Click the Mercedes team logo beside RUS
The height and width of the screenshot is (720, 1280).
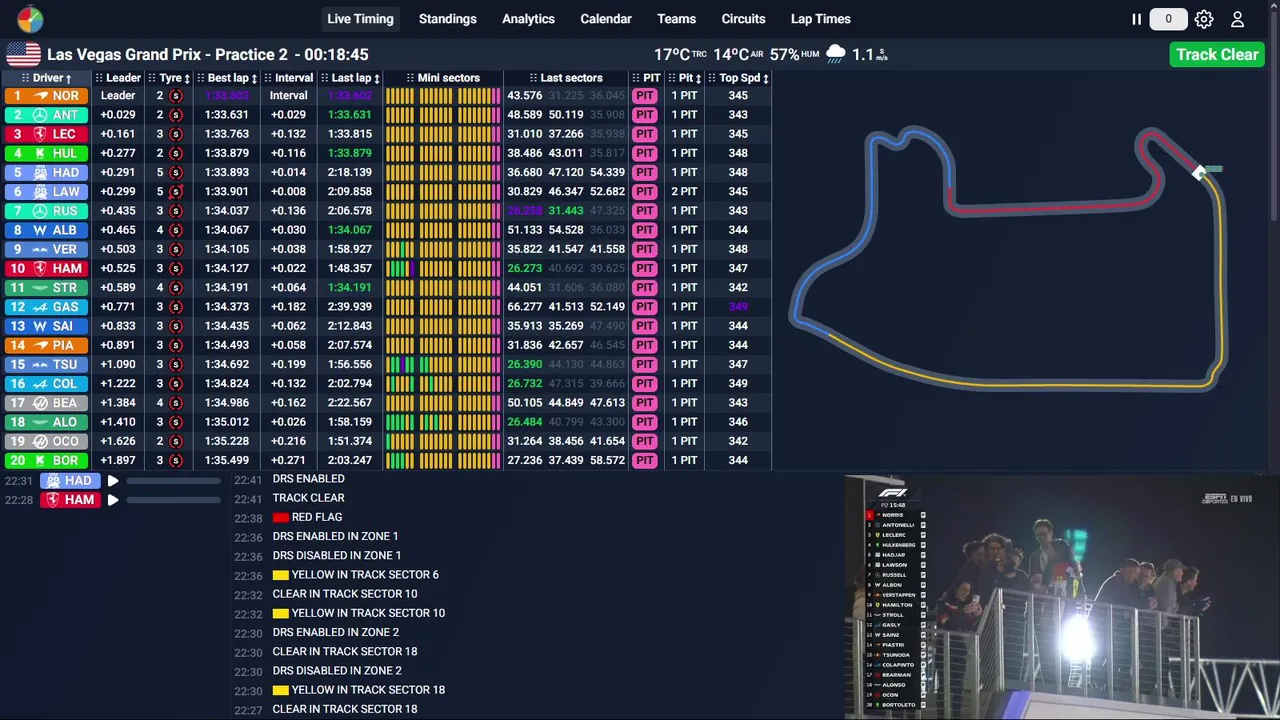(40, 211)
